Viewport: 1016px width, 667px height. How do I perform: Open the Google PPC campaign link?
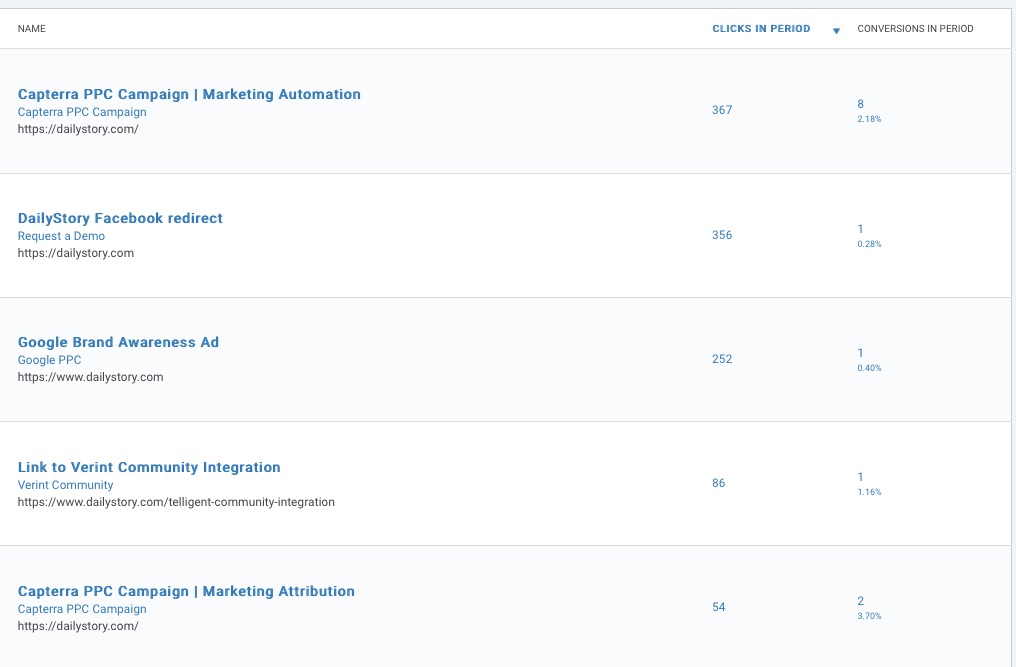pos(49,360)
